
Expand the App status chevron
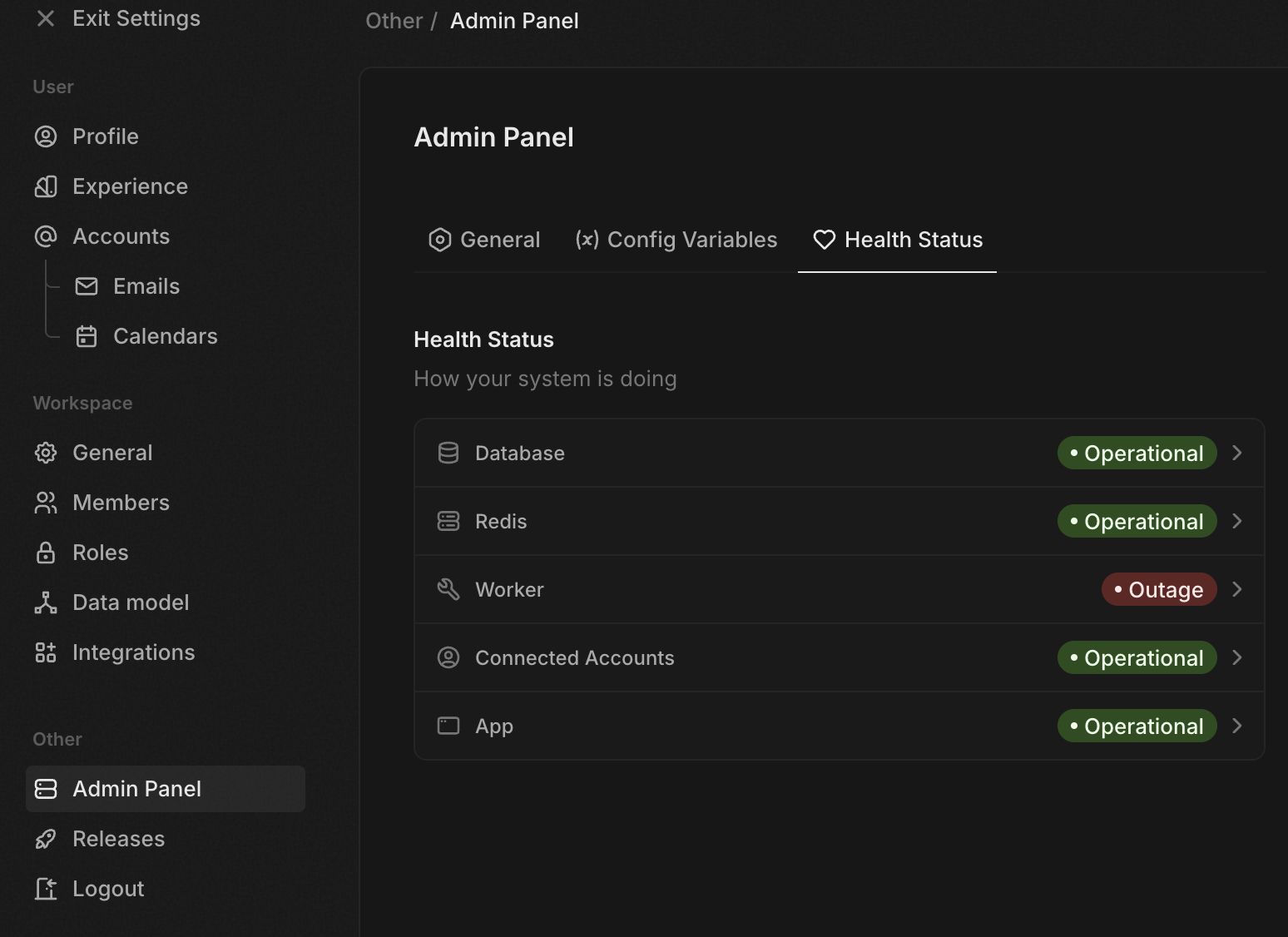click(x=1237, y=726)
